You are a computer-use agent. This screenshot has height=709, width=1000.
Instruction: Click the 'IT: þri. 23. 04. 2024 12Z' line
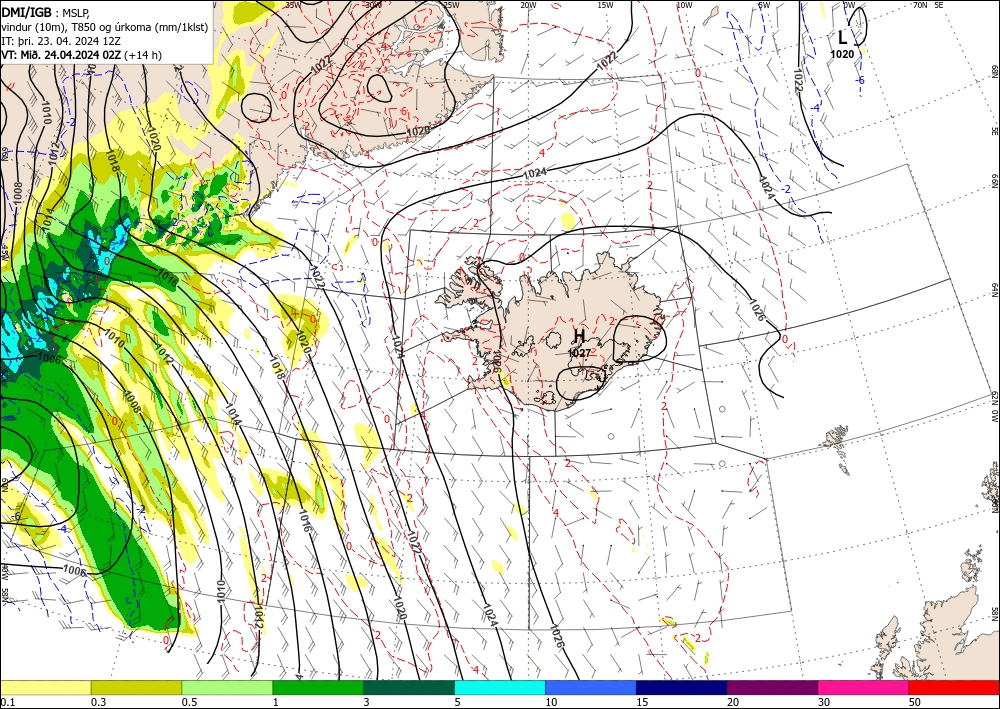click(x=62, y=40)
